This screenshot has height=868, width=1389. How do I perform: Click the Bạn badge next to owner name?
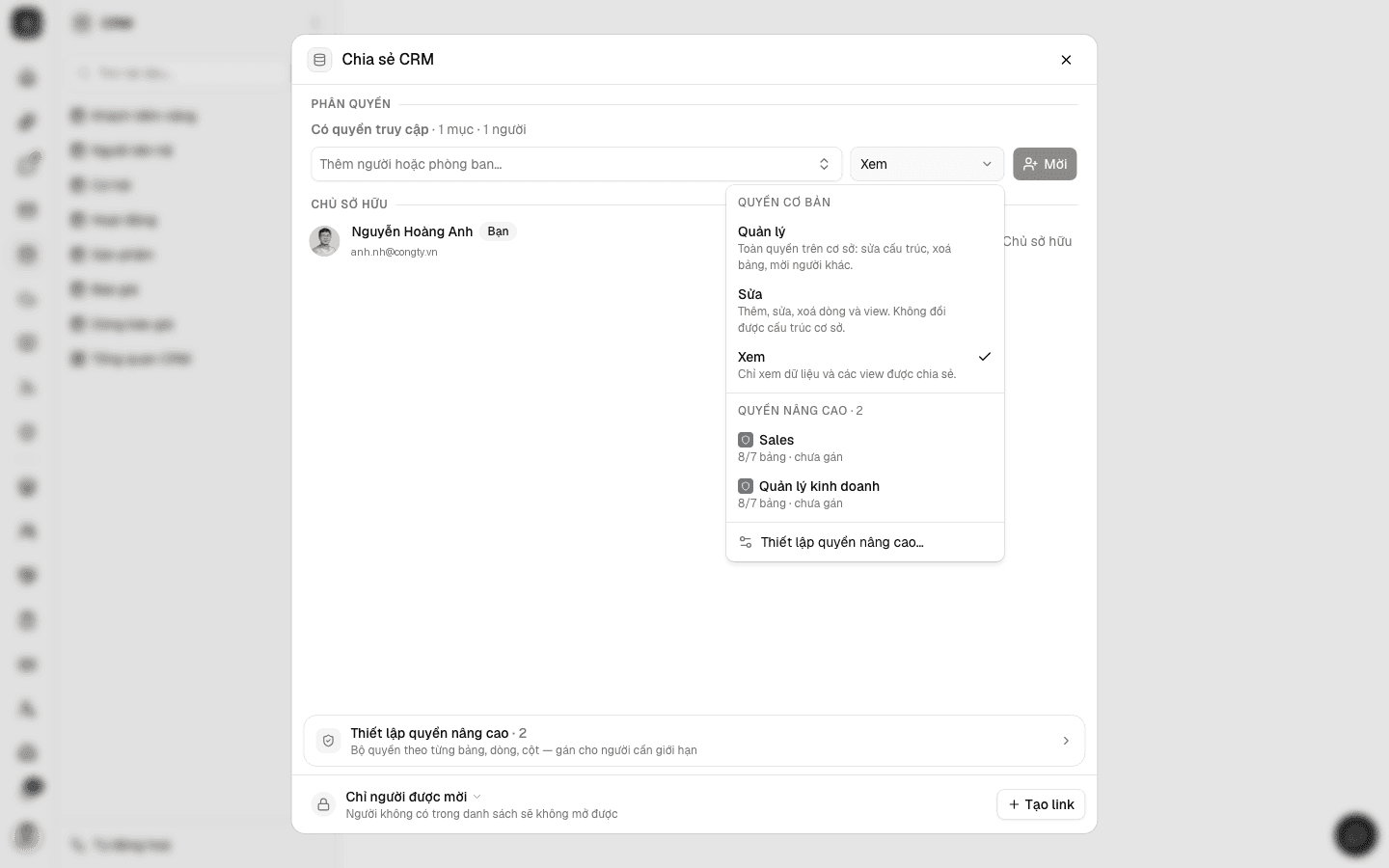[x=498, y=231]
